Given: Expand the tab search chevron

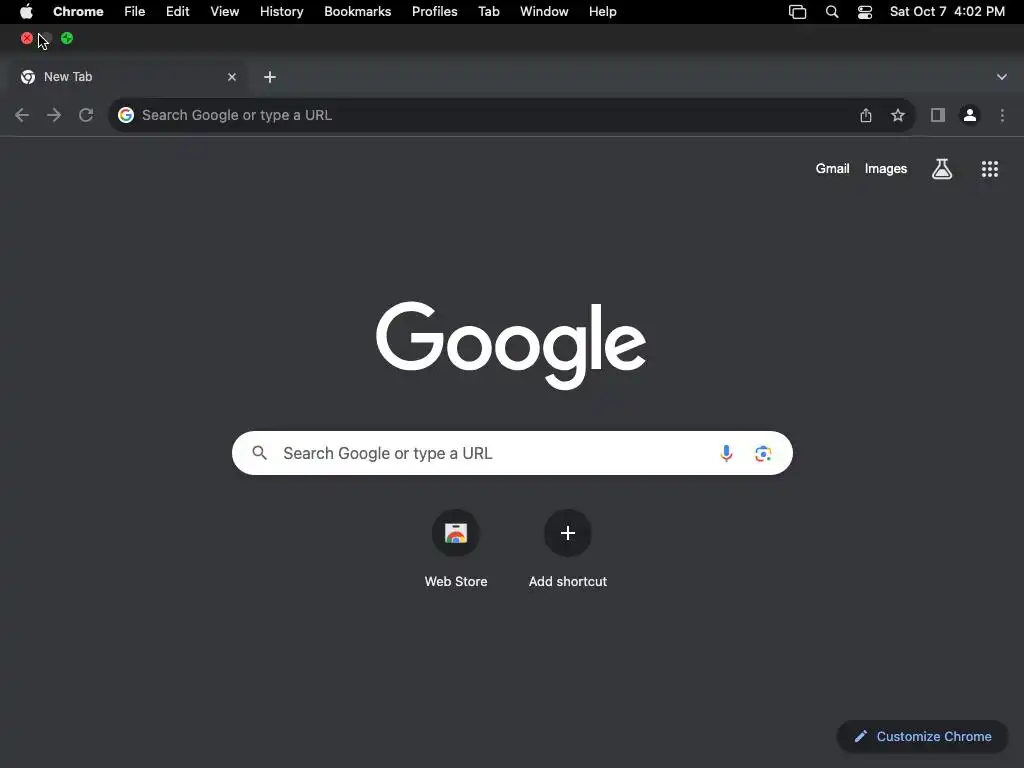Looking at the screenshot, I should pos(1002,77).
